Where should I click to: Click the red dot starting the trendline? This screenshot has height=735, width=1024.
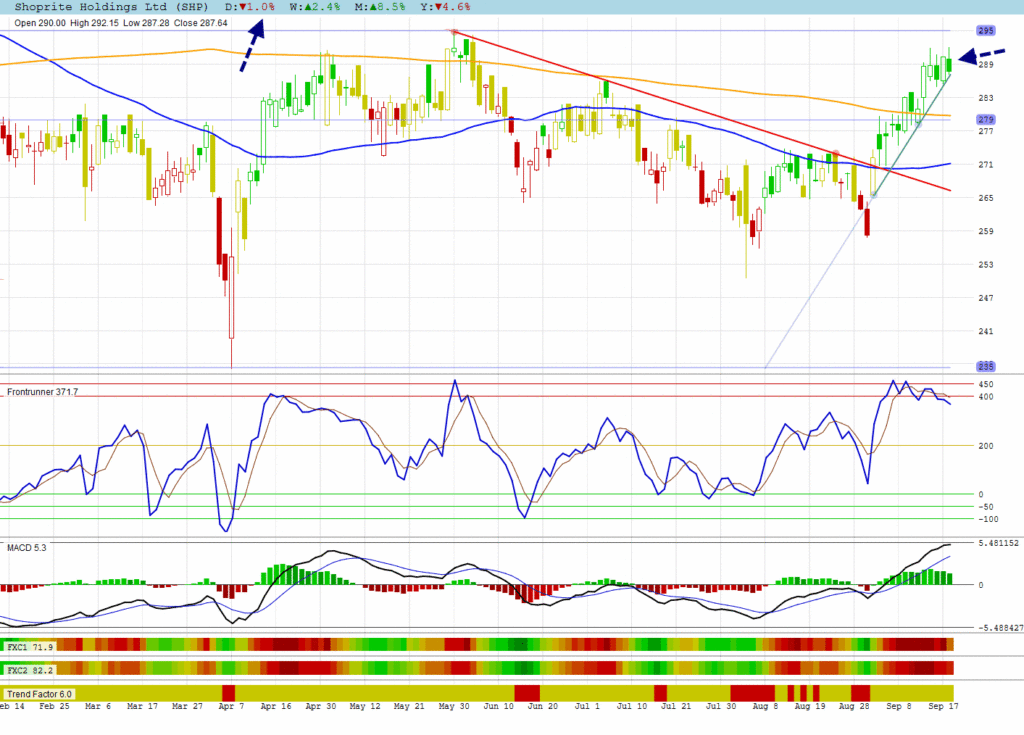click(454, 32)
